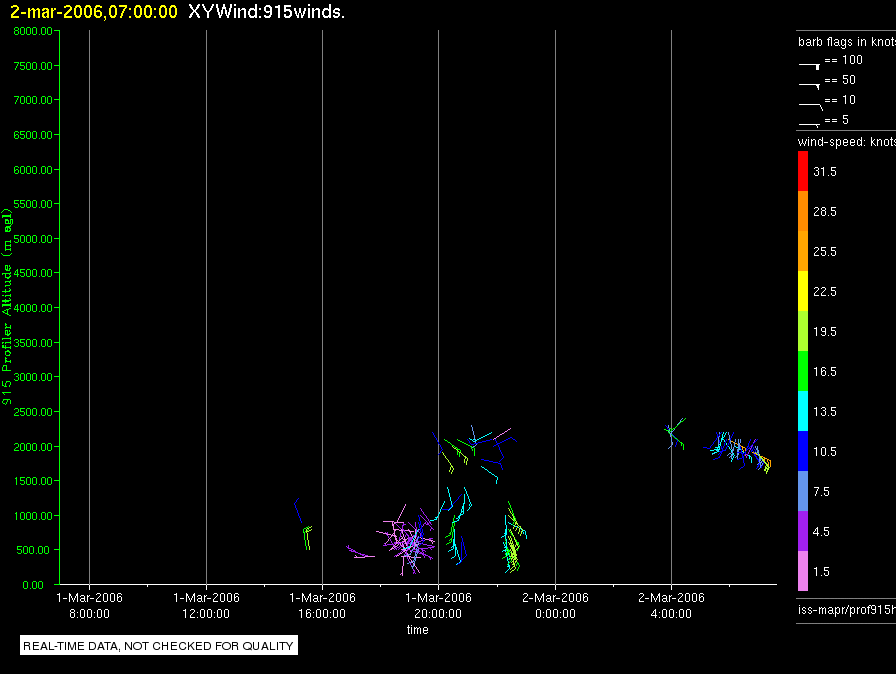The image size is (896, 674).
Task: Click the 915 Profiler Altitude axis title
Action: [7, 307]
